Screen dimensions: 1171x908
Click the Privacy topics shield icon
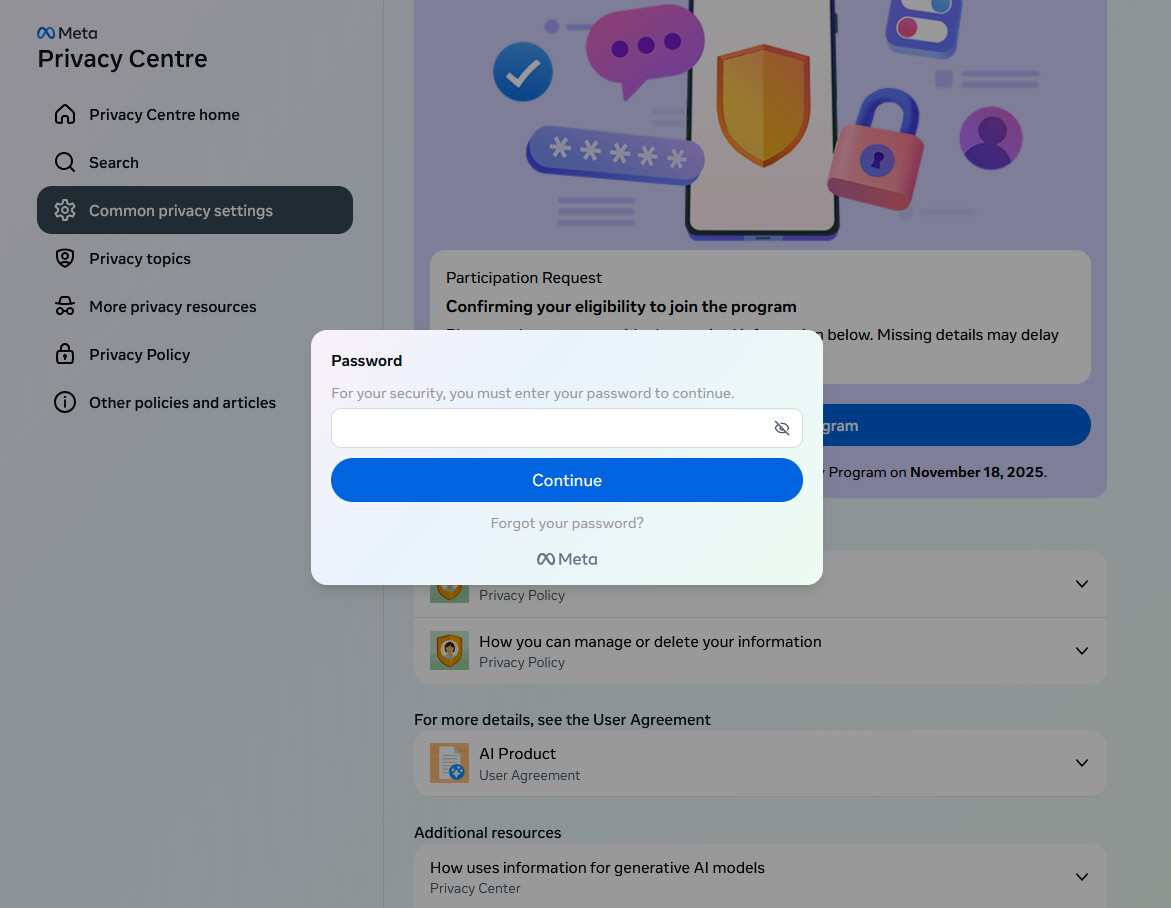65,258
